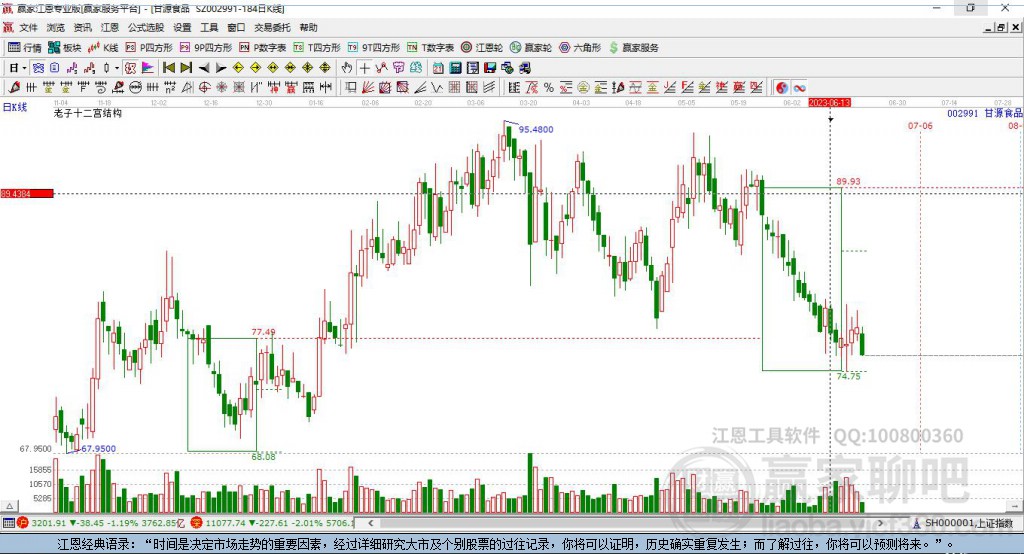Open the 江恩 menu
Viewport: 1024px width, 554px height.
pyautogui.click(x=110, y=27)
